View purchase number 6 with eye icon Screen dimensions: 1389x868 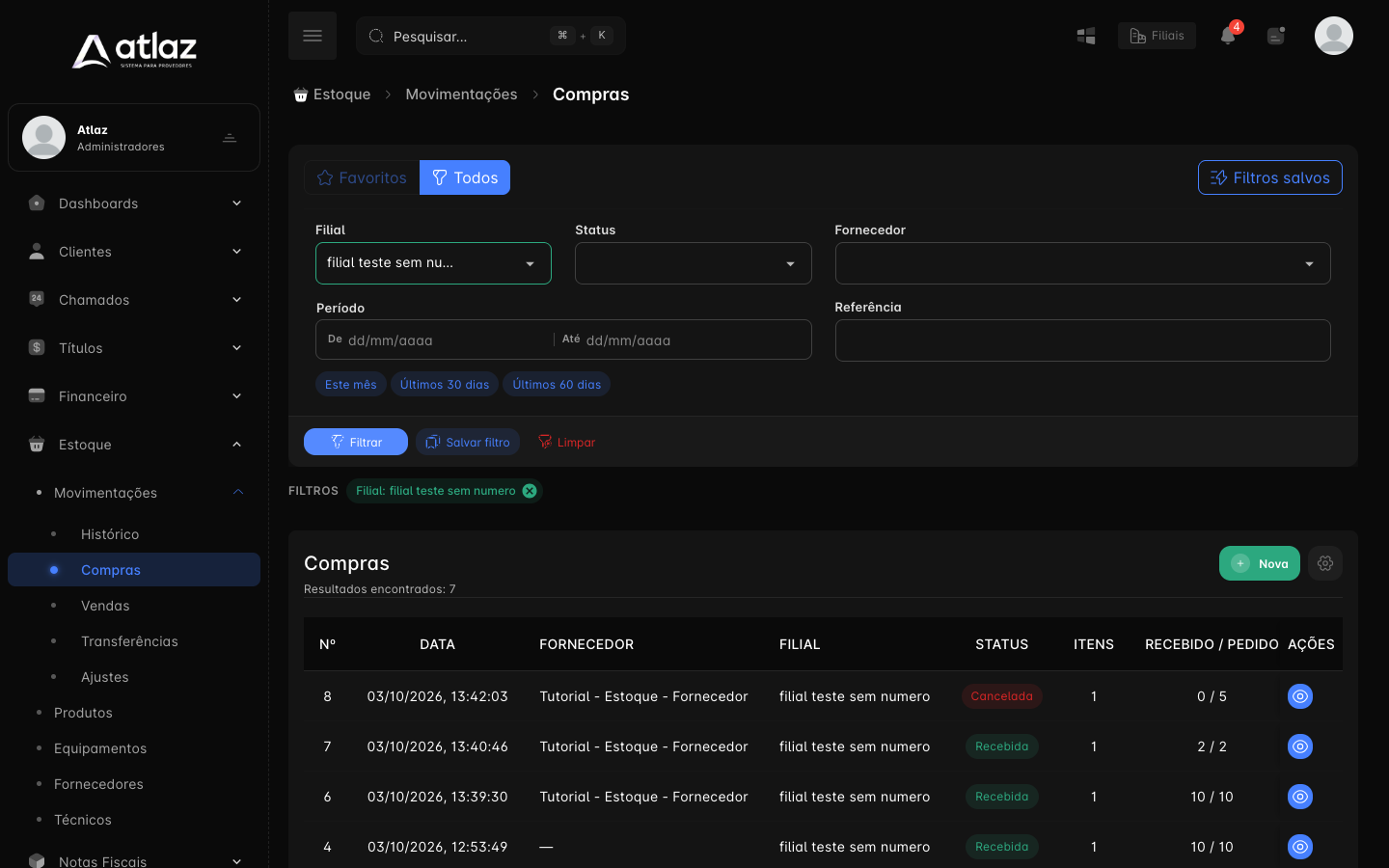1300,797
